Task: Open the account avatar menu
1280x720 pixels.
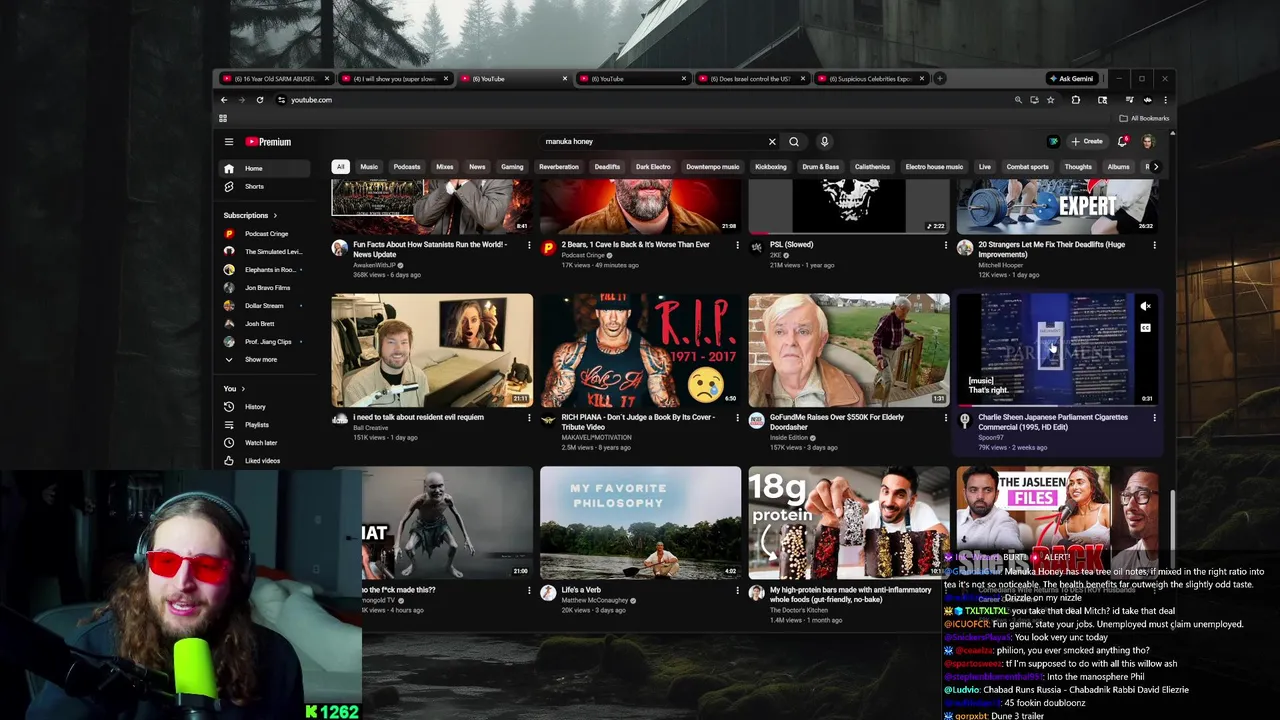Action: point(1148,142)
